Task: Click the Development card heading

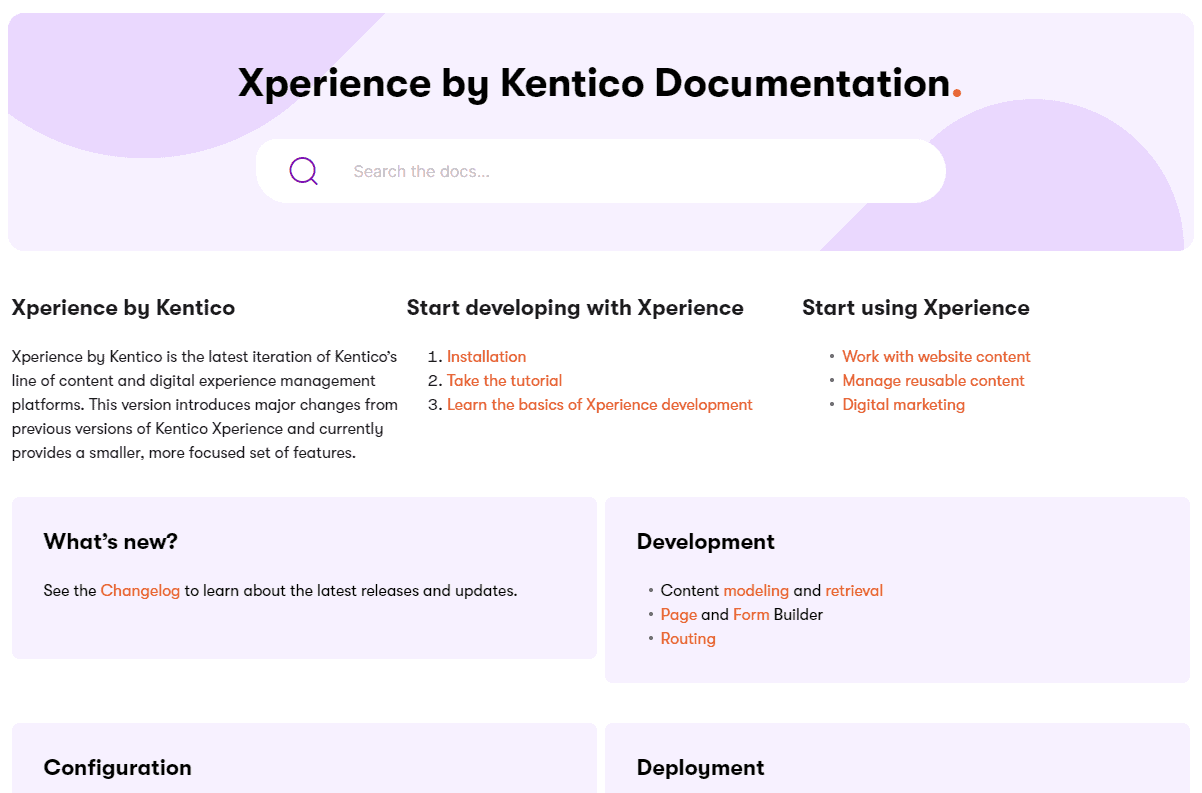Action: pos(706,541)
